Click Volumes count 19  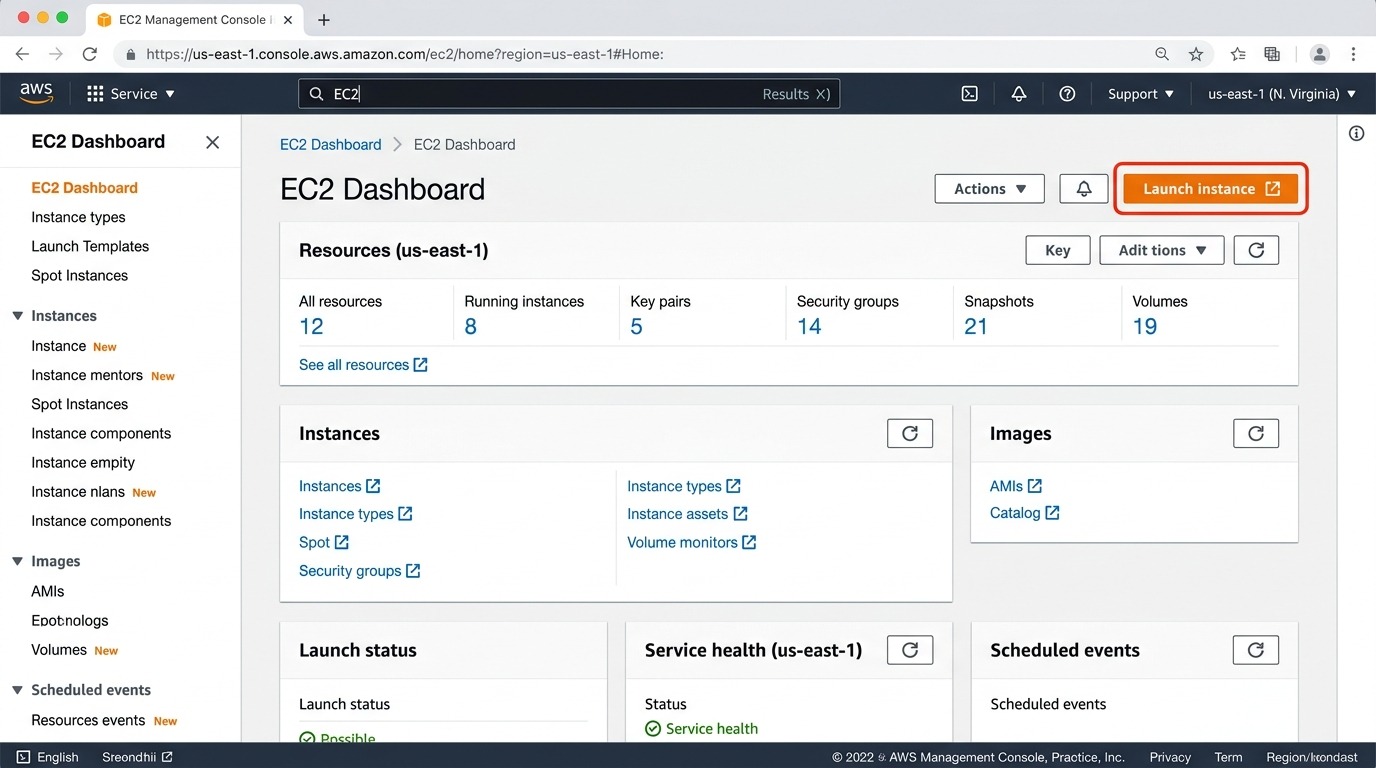point(1145,327)
